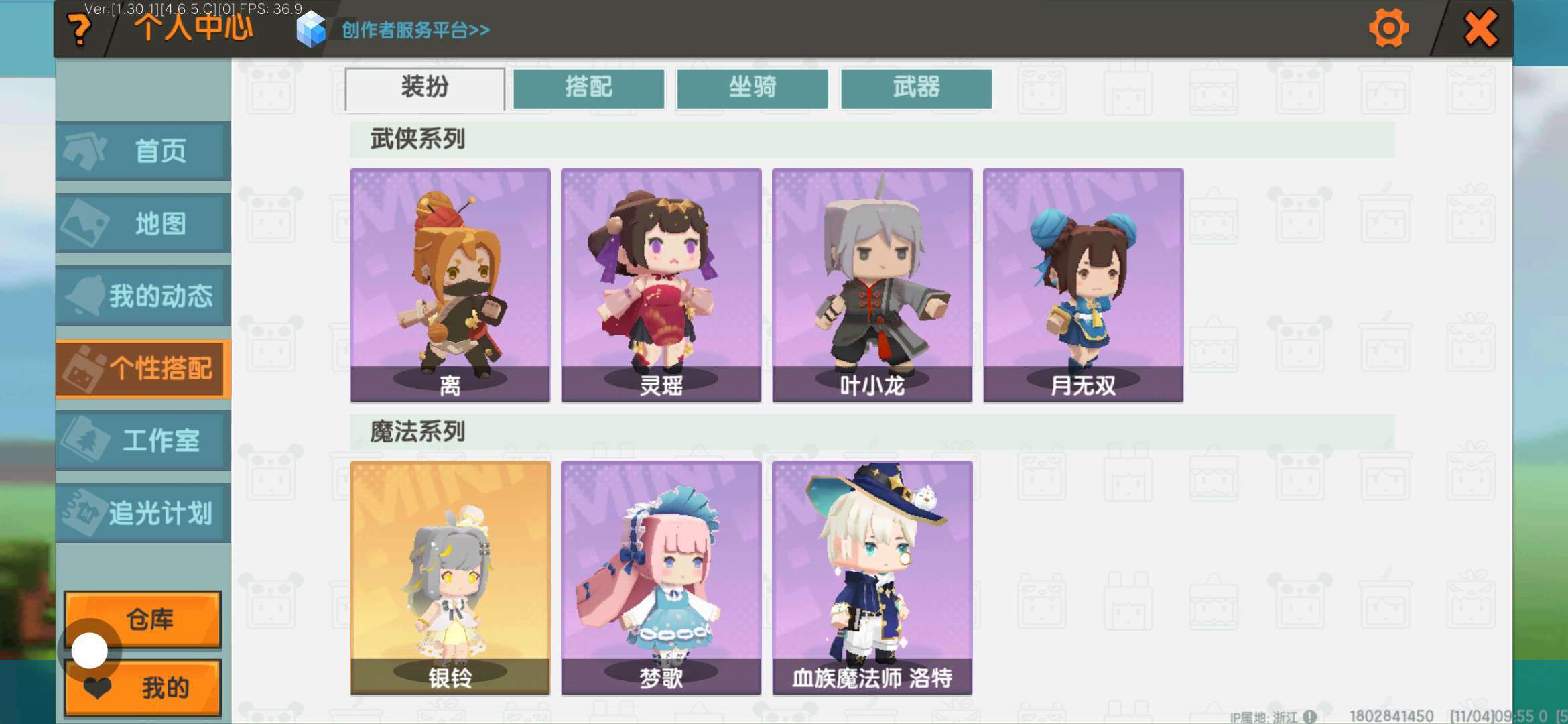Open 地图 from the sidebar
The width and height of the screenshot is (1568, 724).
pos(143,223)
